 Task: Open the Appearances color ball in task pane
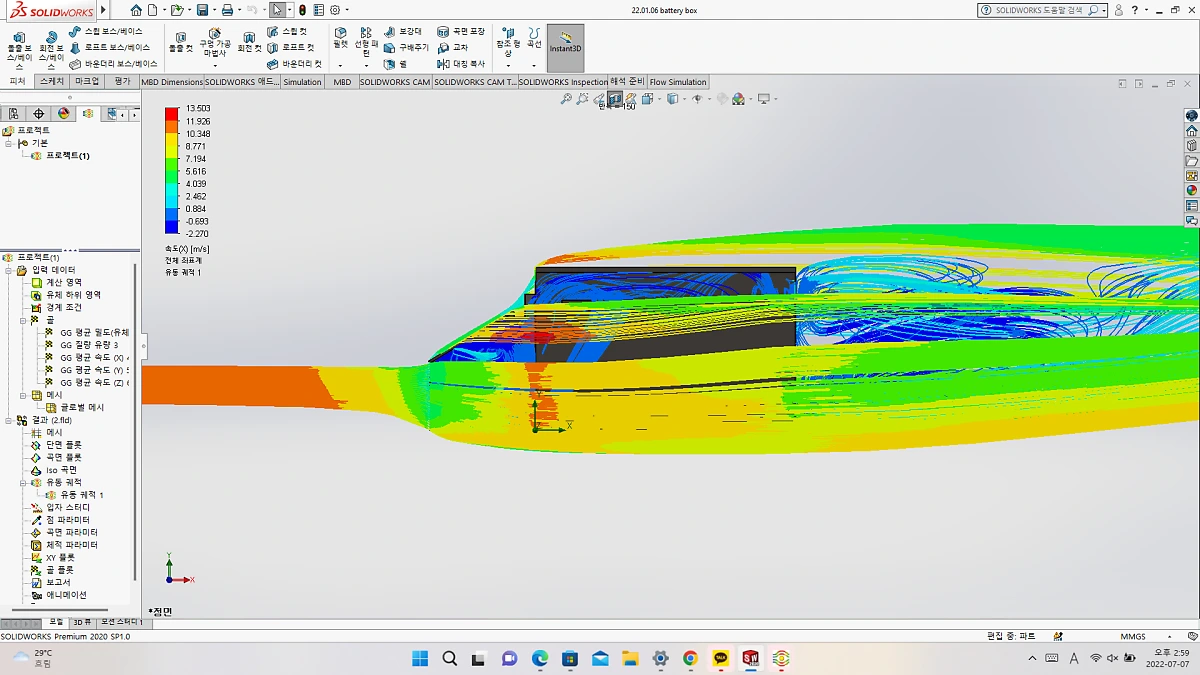(1191, 190)
